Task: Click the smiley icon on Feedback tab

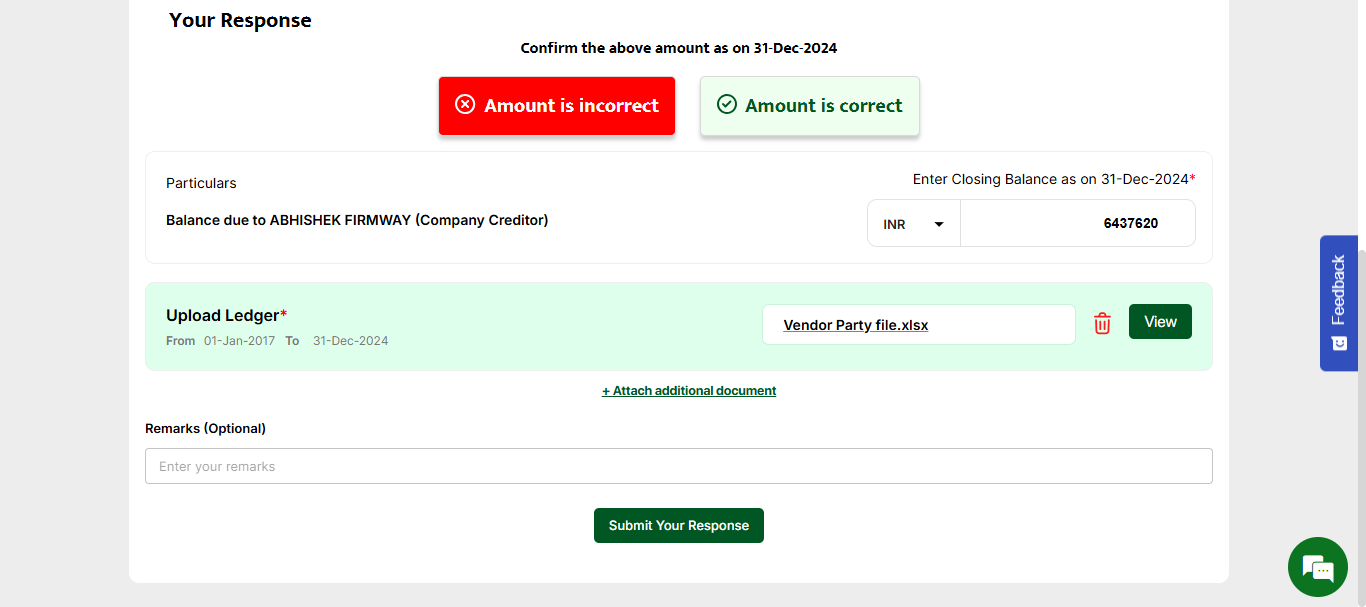Action: coord(1339,343)
